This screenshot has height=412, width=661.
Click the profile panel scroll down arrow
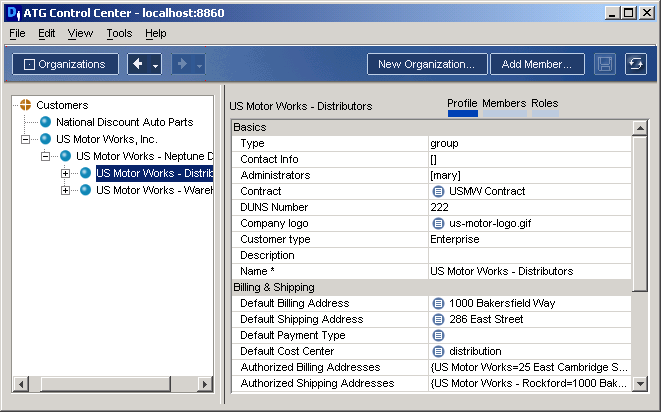(x=640, y=383)
